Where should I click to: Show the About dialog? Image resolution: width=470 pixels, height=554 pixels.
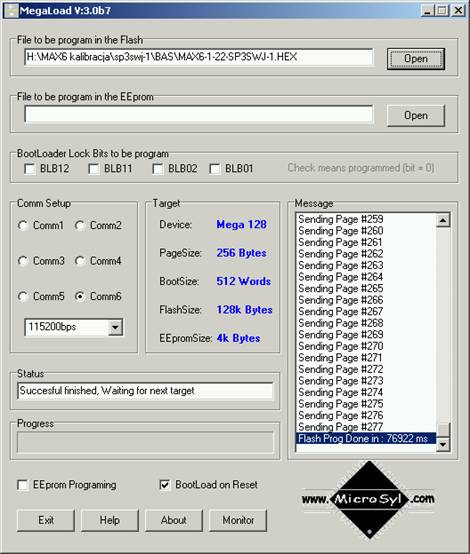(x=174, y=520)
